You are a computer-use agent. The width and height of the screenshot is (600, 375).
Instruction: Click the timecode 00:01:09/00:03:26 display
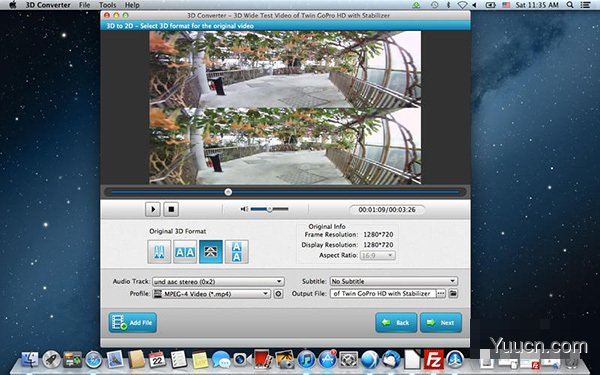click(x=387, y=210)
